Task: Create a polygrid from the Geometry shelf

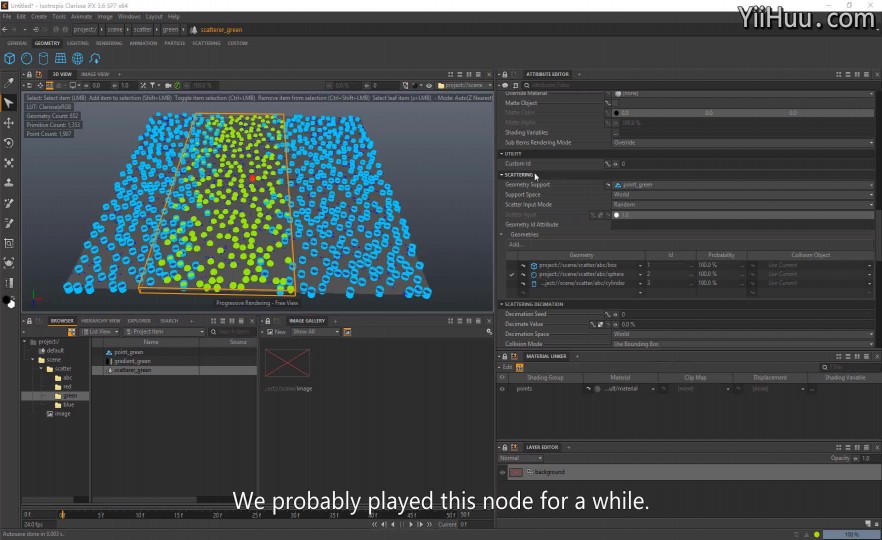Action: coord(60,58)
